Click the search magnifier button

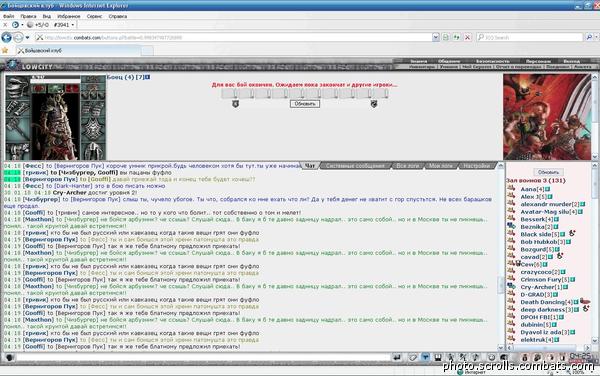589,37
